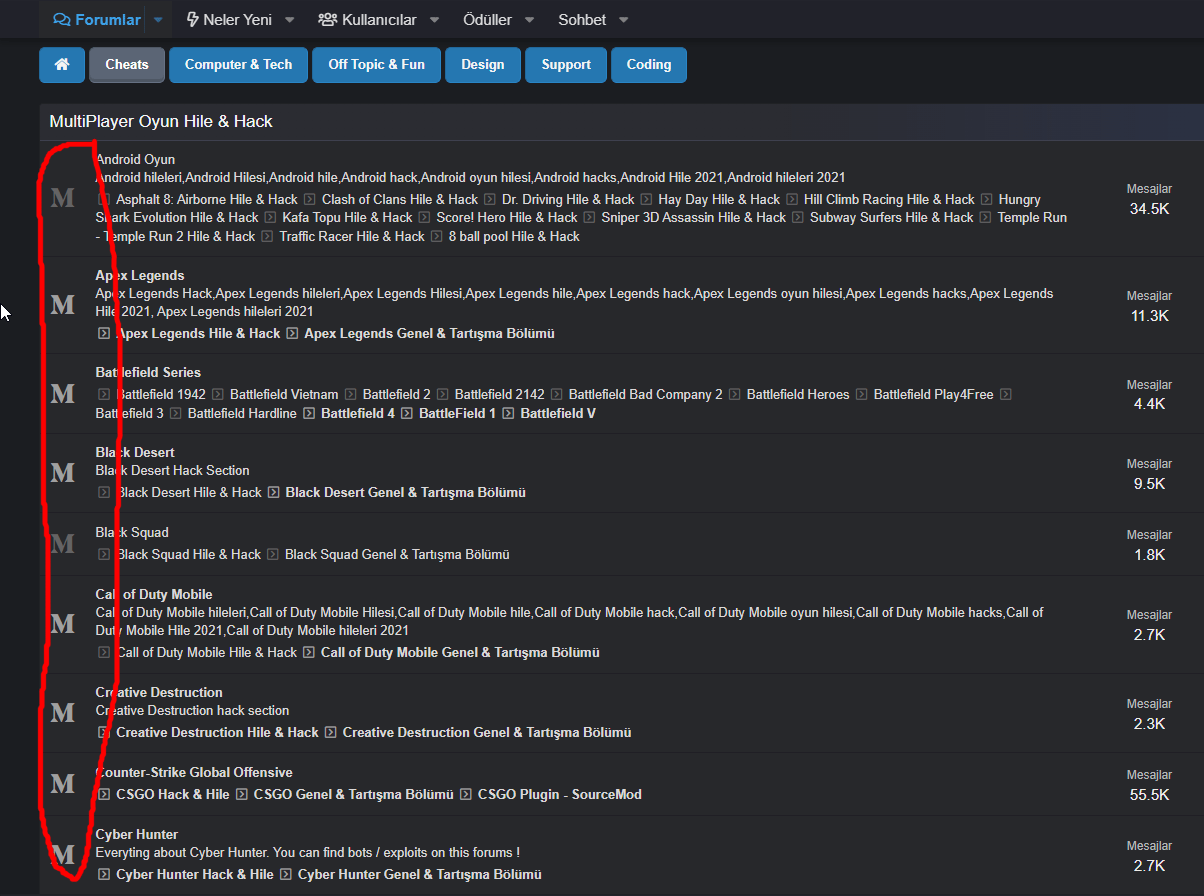Click the M icon beside Android Oyun
This screenshot has height=896, width=1204.
tap(63, 198)
